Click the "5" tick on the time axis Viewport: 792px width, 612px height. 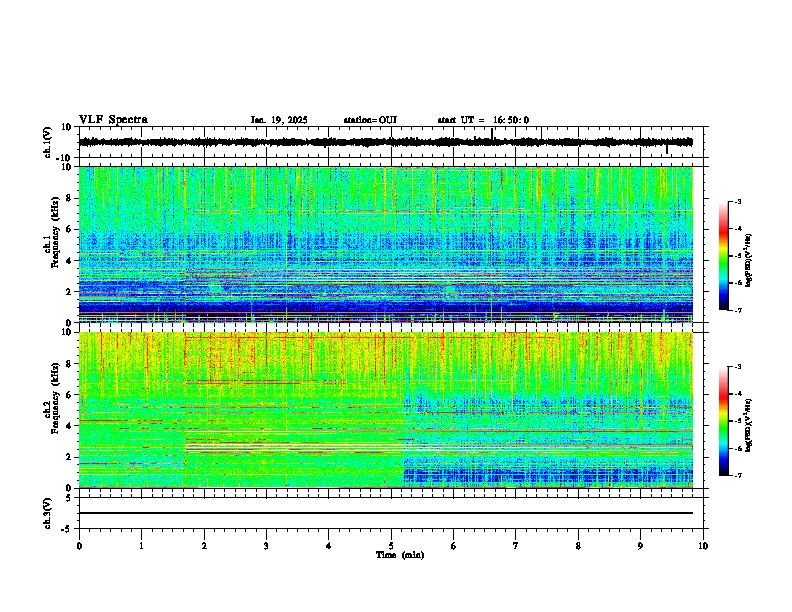pos(391,546)
